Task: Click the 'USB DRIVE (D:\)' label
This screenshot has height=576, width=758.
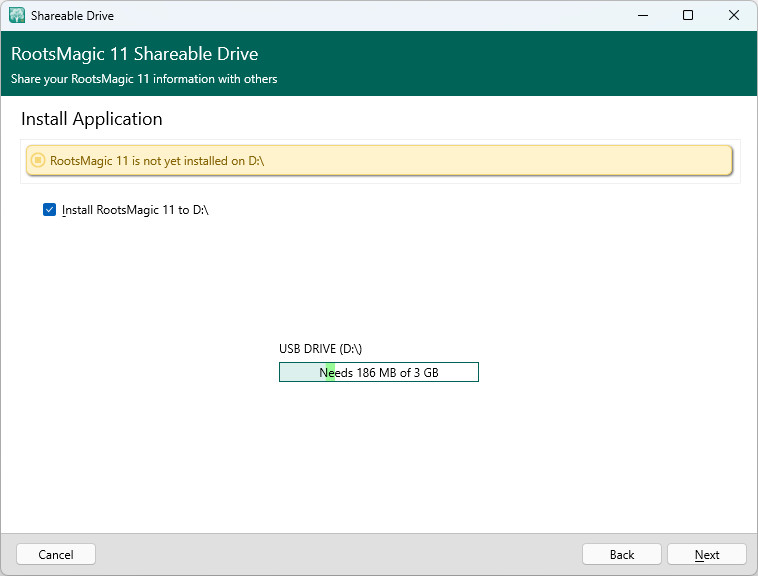Action: tap(321, 348)
